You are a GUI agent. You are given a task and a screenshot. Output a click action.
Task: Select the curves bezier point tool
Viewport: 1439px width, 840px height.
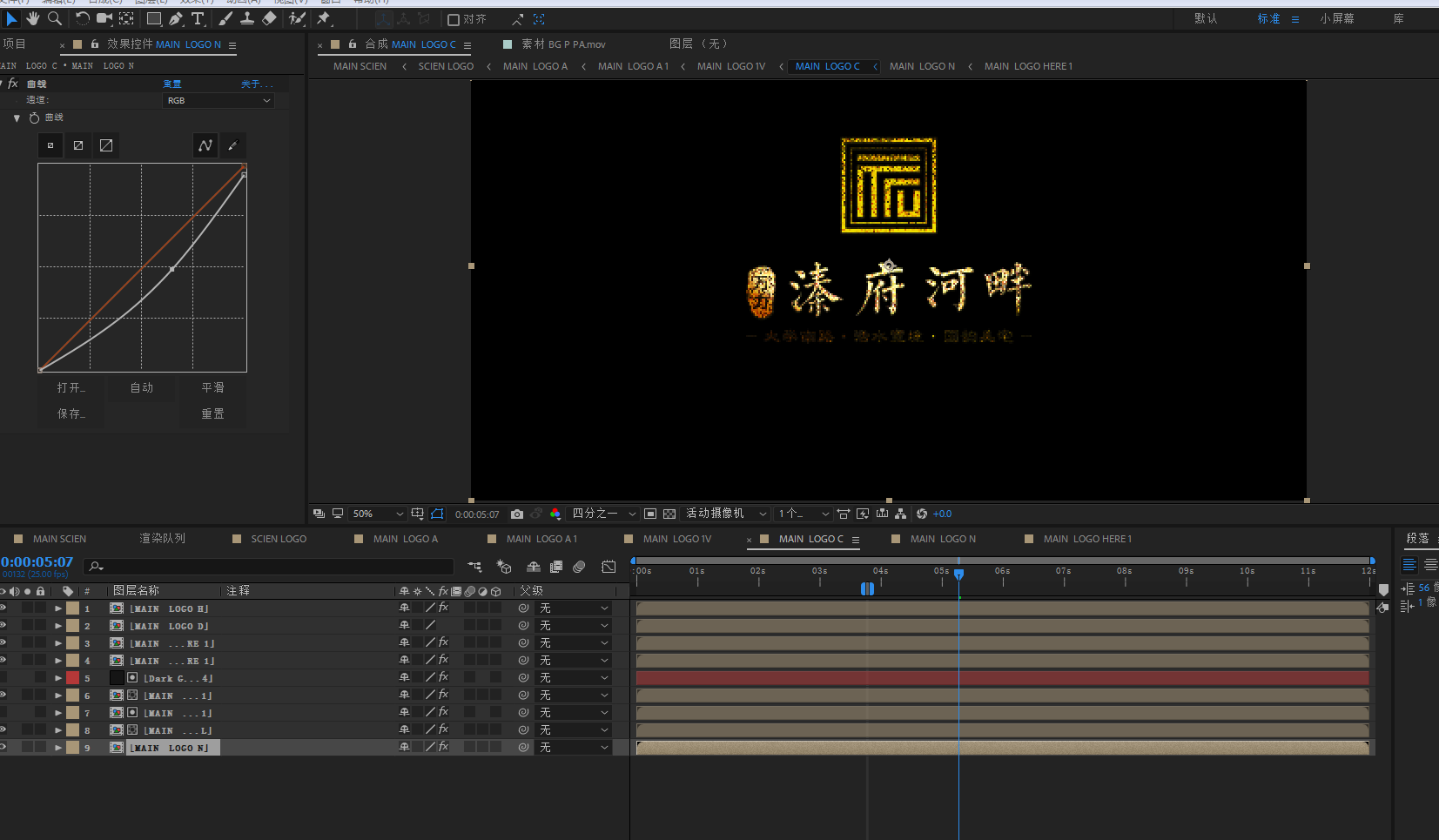click(x=205, y=145)
